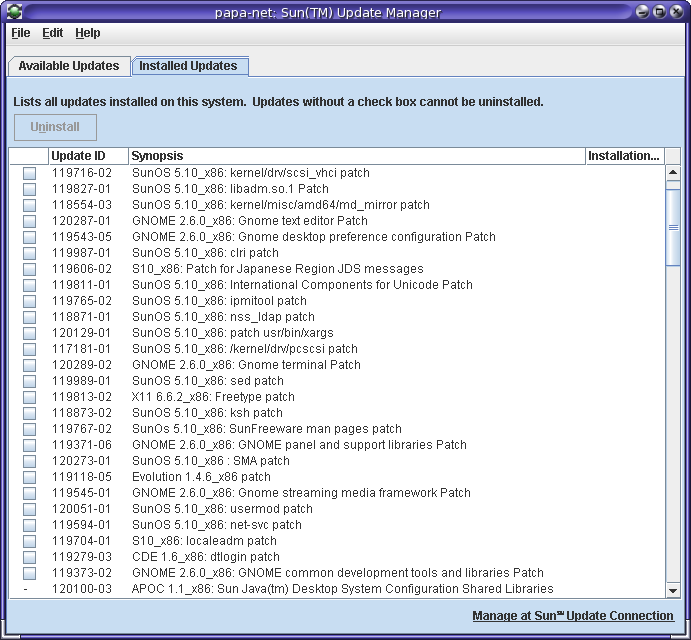Screen dimensions: 691x640
Task: Check the box for update 119716-02
Action: coord(30,173)
